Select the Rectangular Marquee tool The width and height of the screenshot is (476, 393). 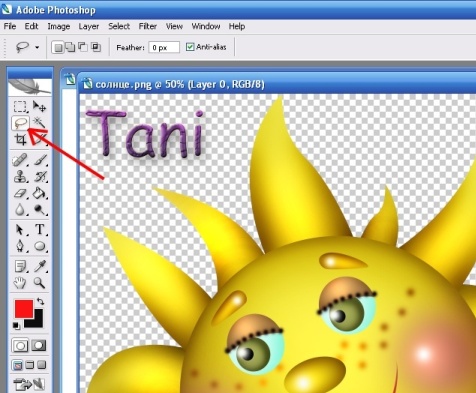(x=20, y=107)
